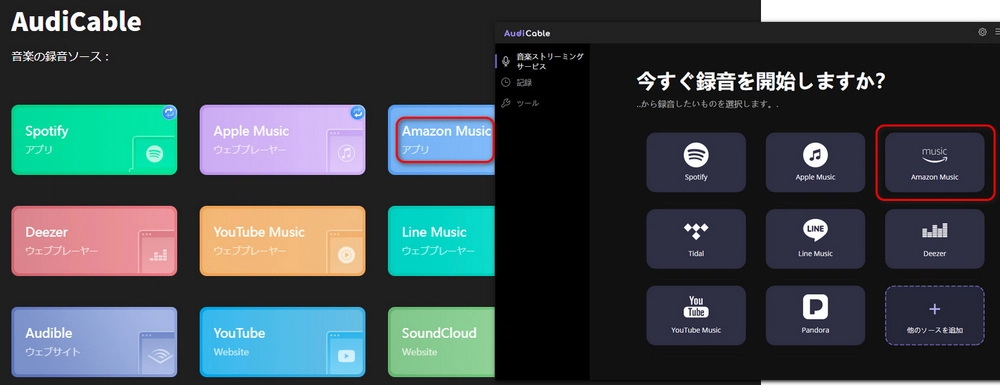
Task: Select the Tidal tile
Action: click(x=696, y=239)
